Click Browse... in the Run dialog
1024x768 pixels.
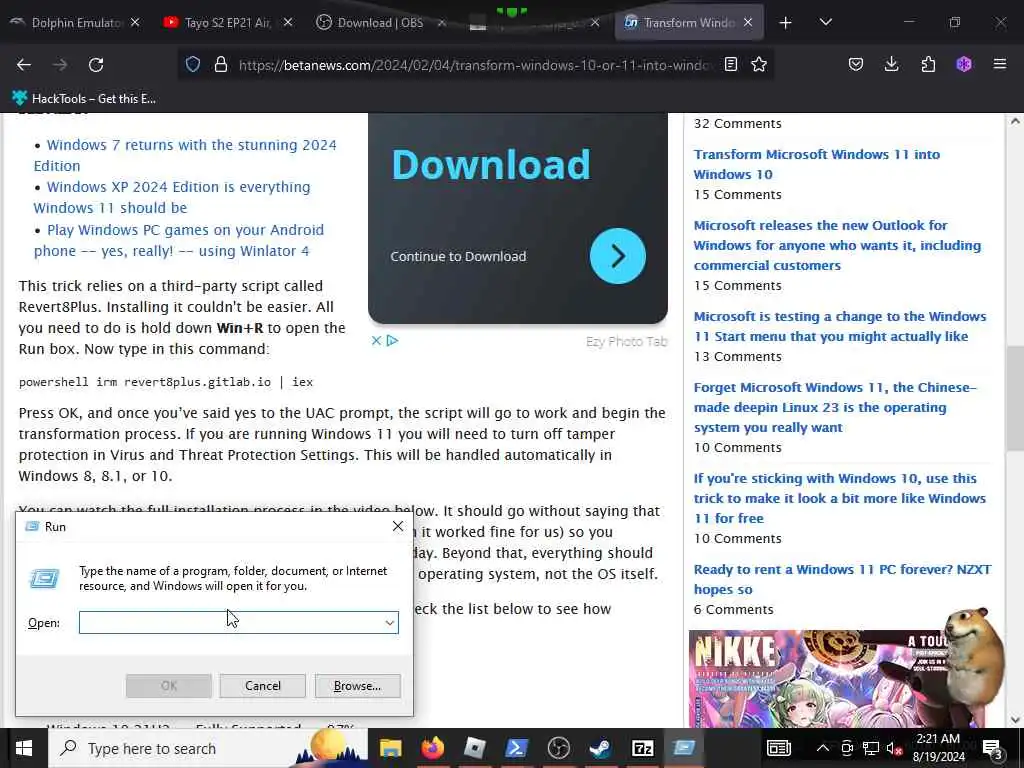(x=357, y=686)
